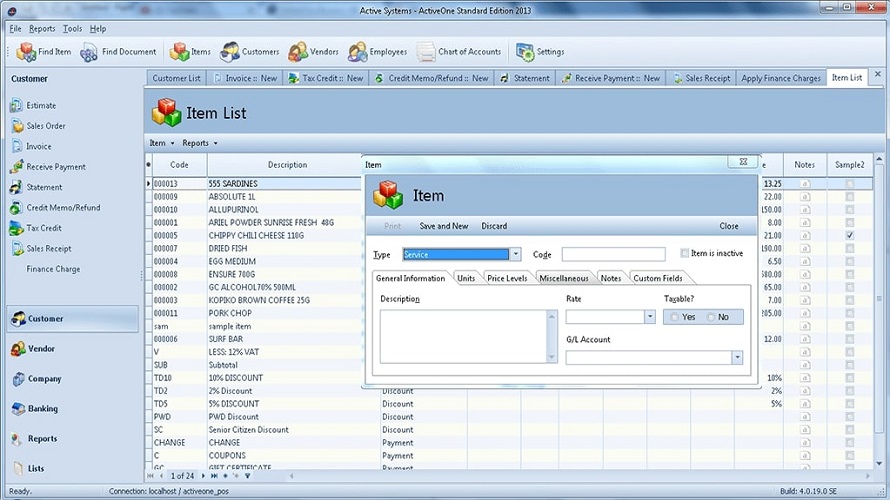This screenshot has width=890, height=500.
Task: Click Save and New in Item dialog
Action: 444,226
